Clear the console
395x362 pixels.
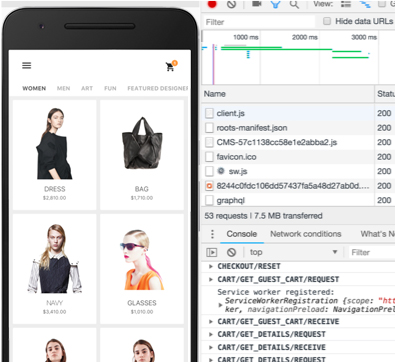click(231, 252)
